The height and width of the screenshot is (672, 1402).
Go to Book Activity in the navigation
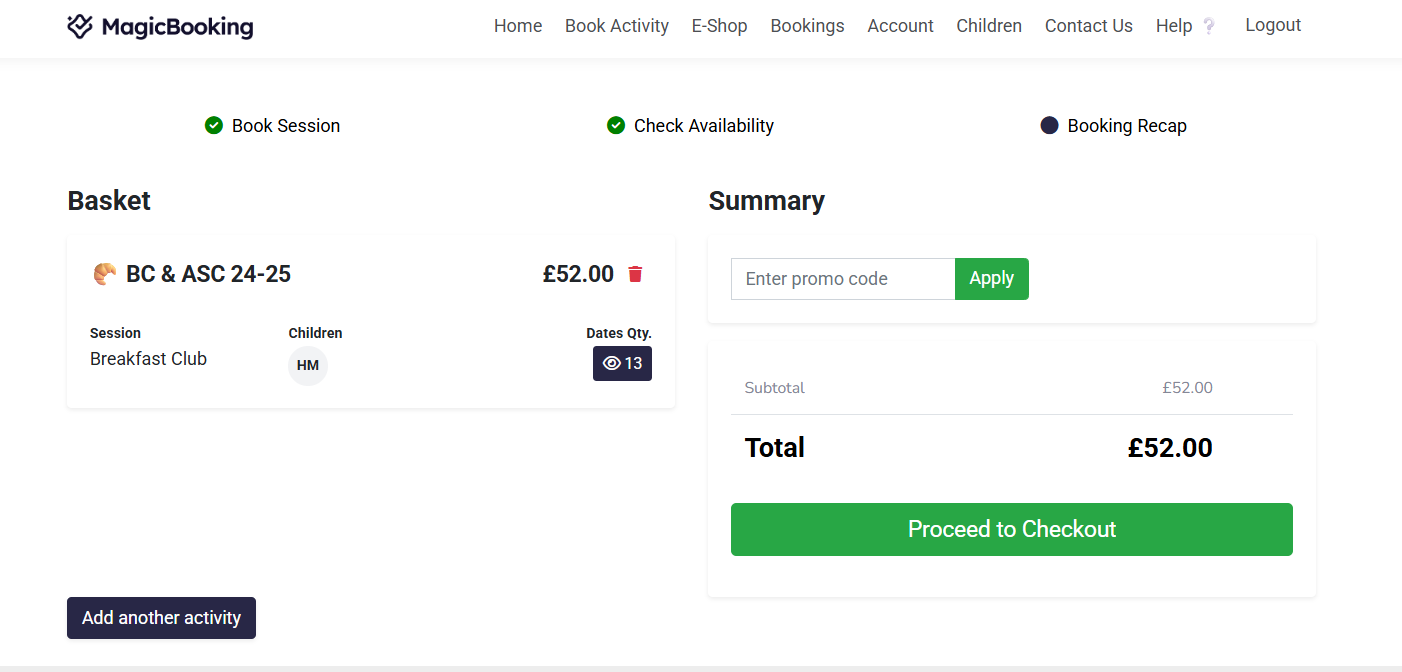point(617,26)
